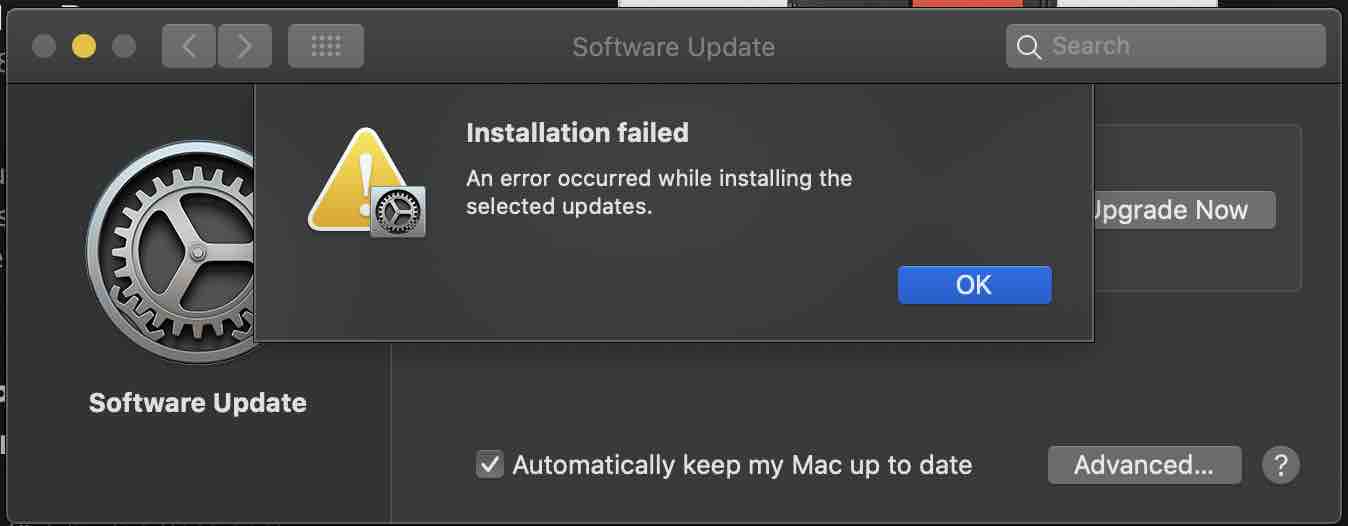Click the large Software Update gear icon

tap(170, 250)
